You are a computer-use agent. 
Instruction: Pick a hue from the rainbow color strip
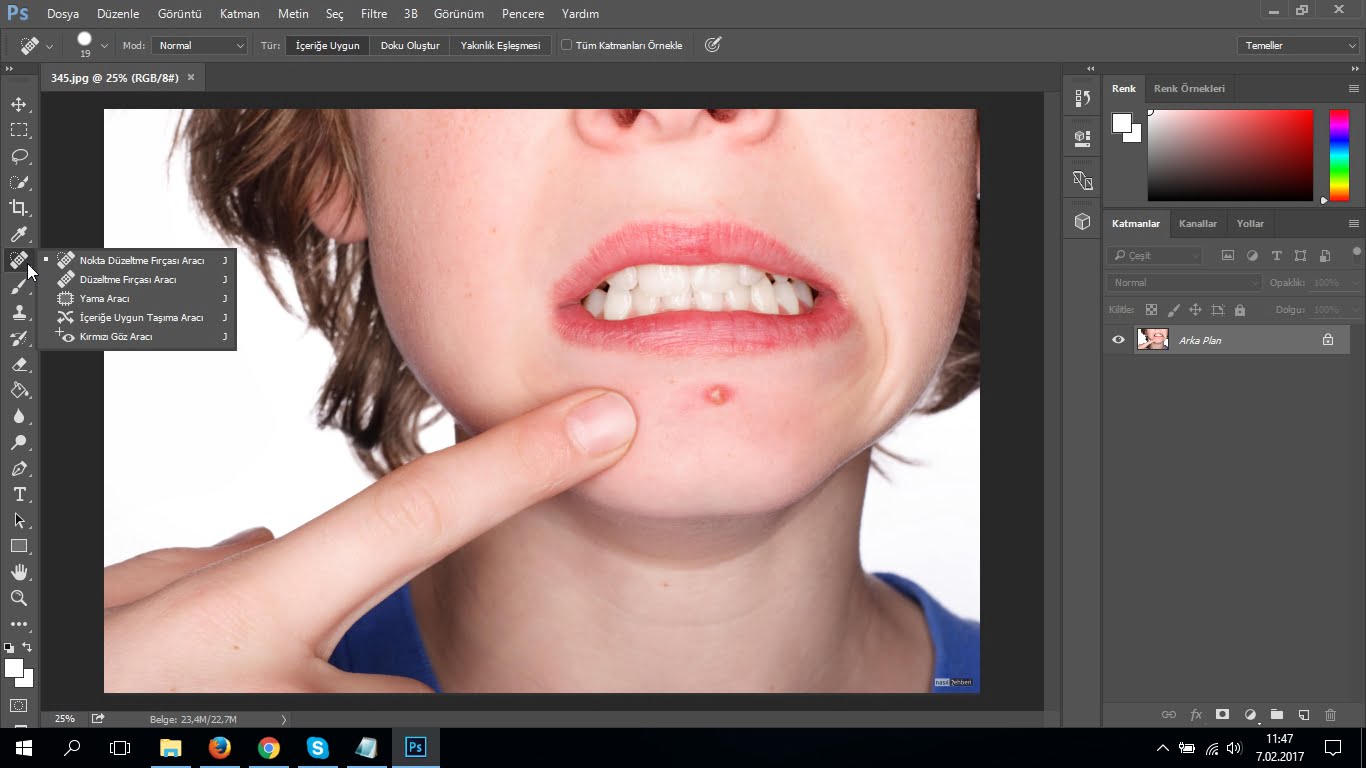[1337, 155]
